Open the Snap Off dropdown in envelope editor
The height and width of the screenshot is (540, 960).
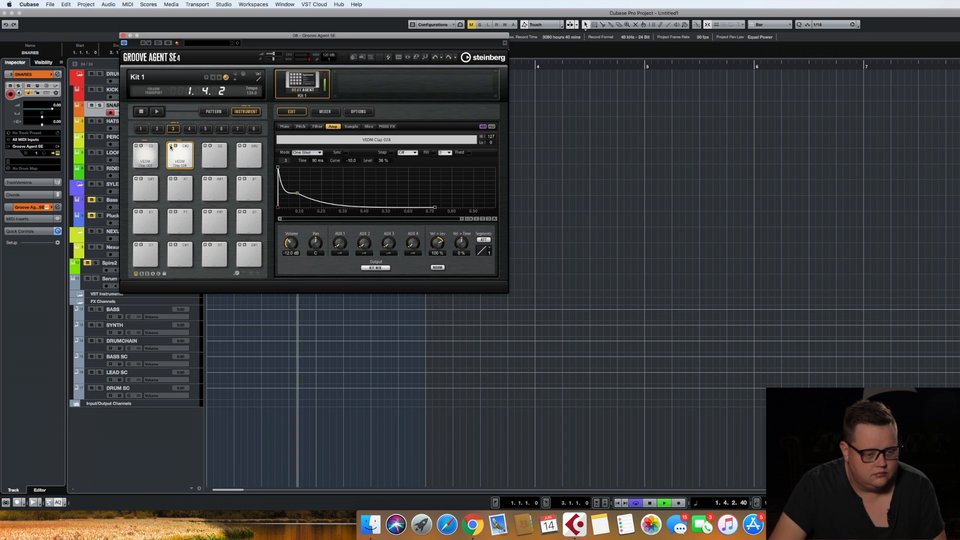[407, 152]
